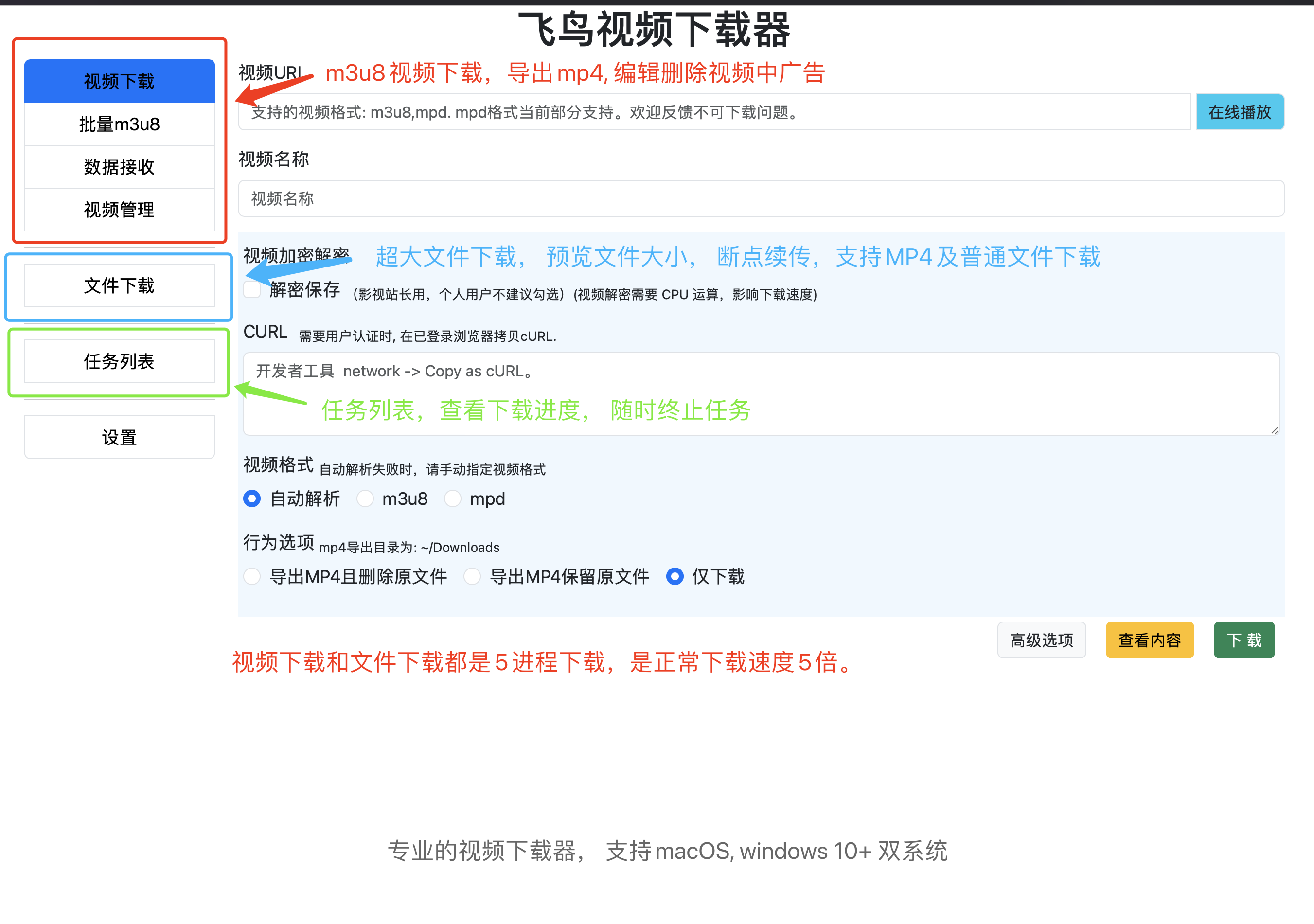Viewport: 1314px width, 924px height.
Task: Choose the mpd format radio button
Action: (x=452, y=499)
